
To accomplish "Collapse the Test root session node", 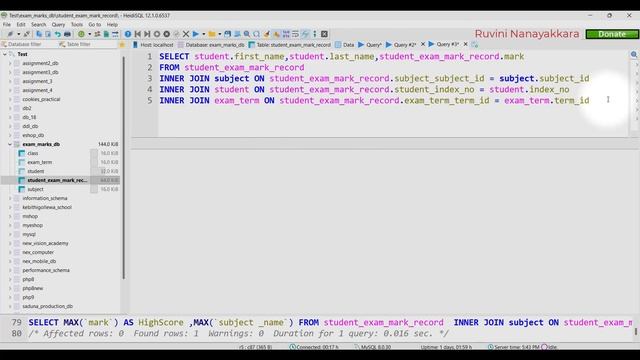I will (x=4, y=54).
